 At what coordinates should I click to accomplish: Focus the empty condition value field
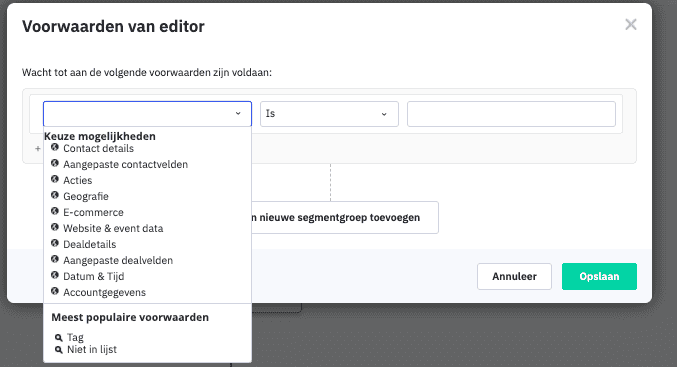(511, 114)
